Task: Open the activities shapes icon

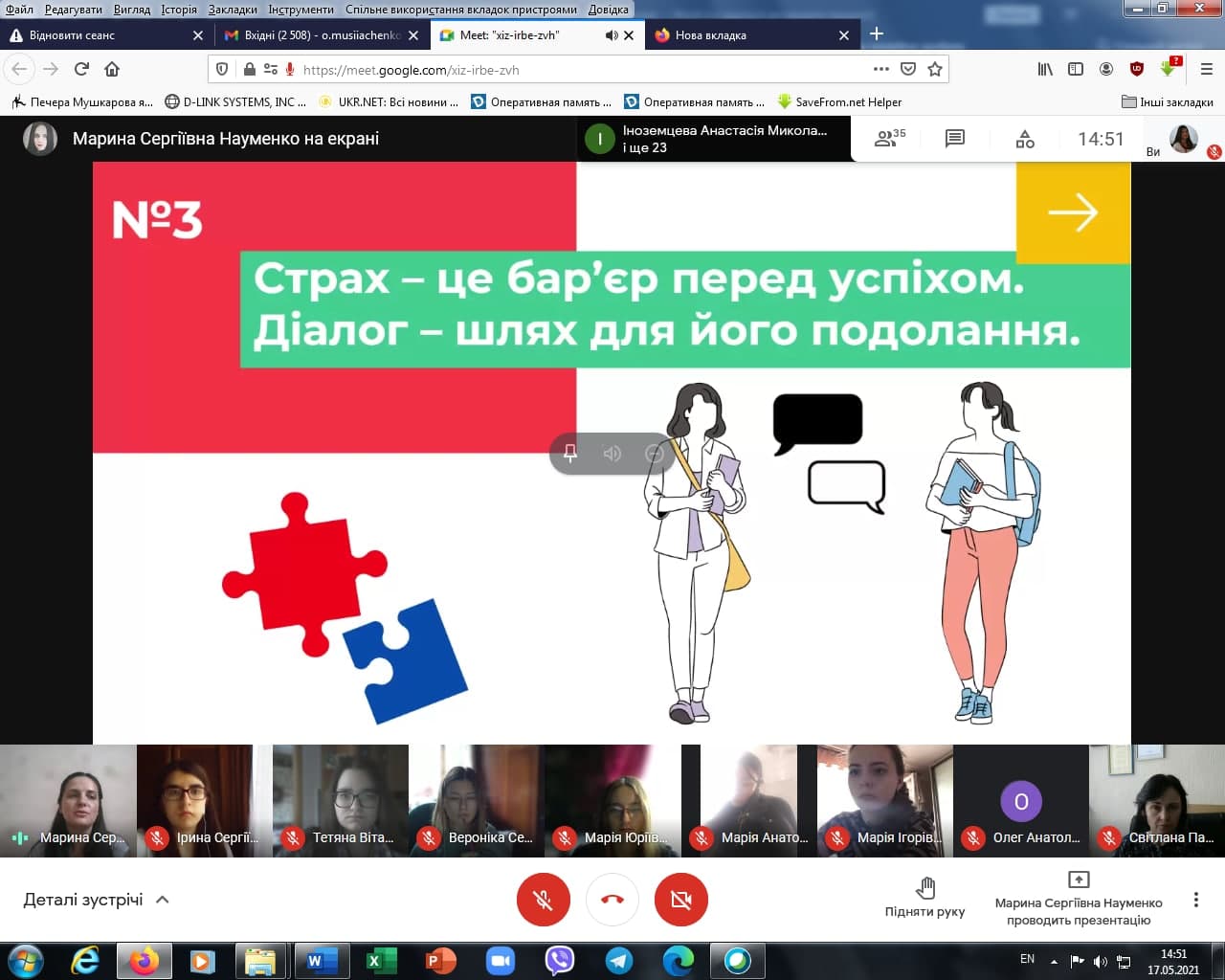Action: click(x=1025, y=140)
